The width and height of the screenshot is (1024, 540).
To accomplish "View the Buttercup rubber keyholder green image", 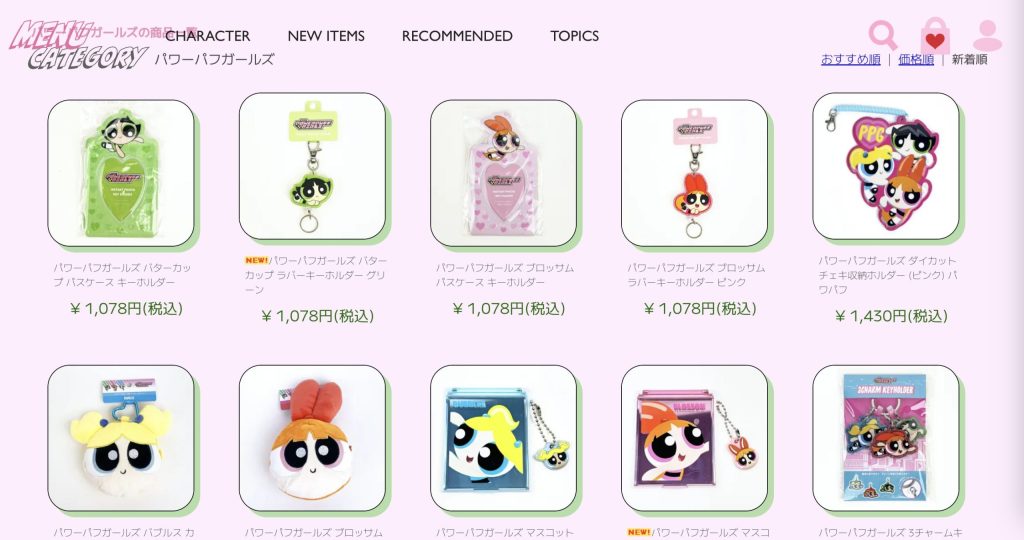I will 312,166.
